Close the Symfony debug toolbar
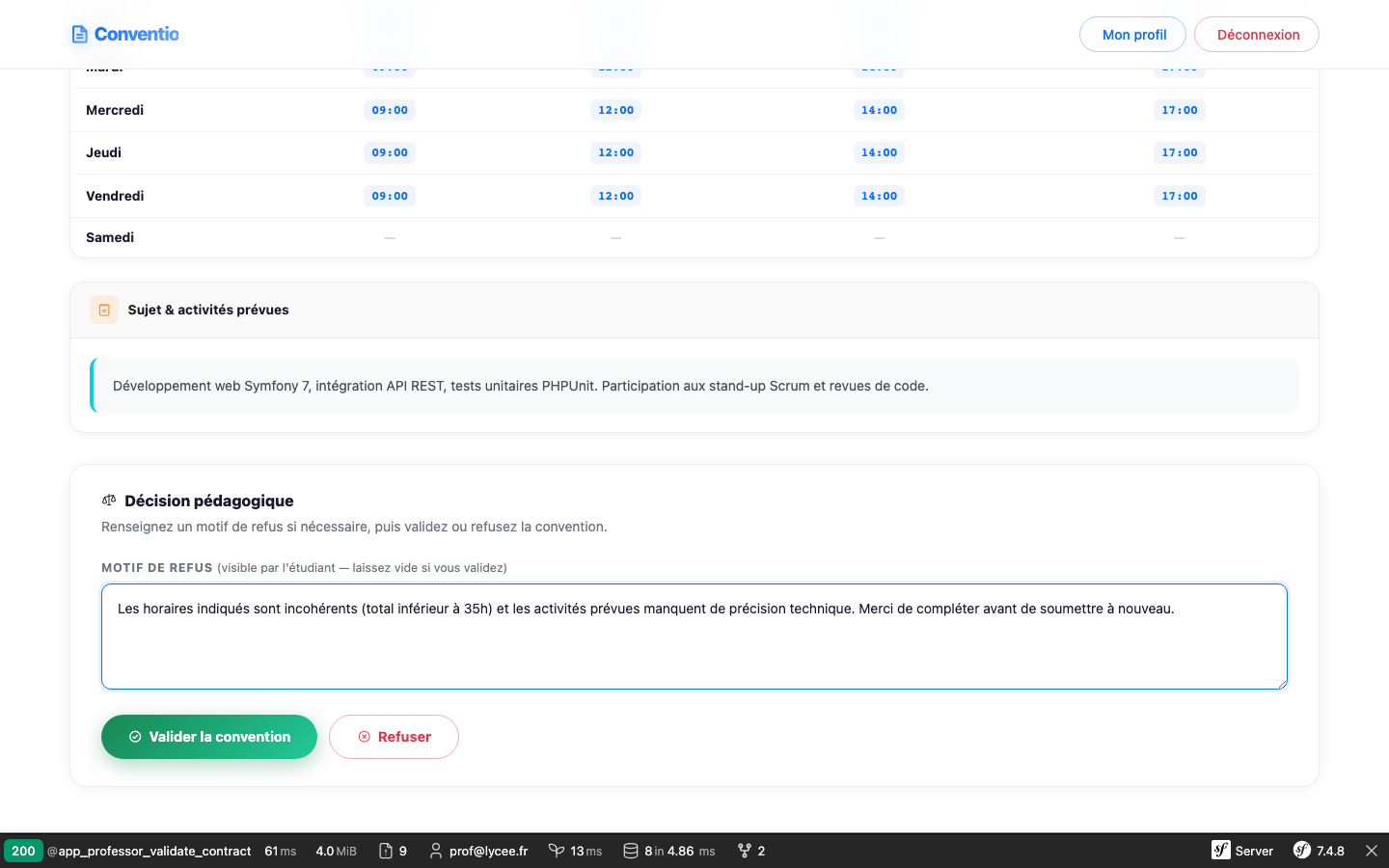This screenshot has height=868, width=1389. [1372, 851]
